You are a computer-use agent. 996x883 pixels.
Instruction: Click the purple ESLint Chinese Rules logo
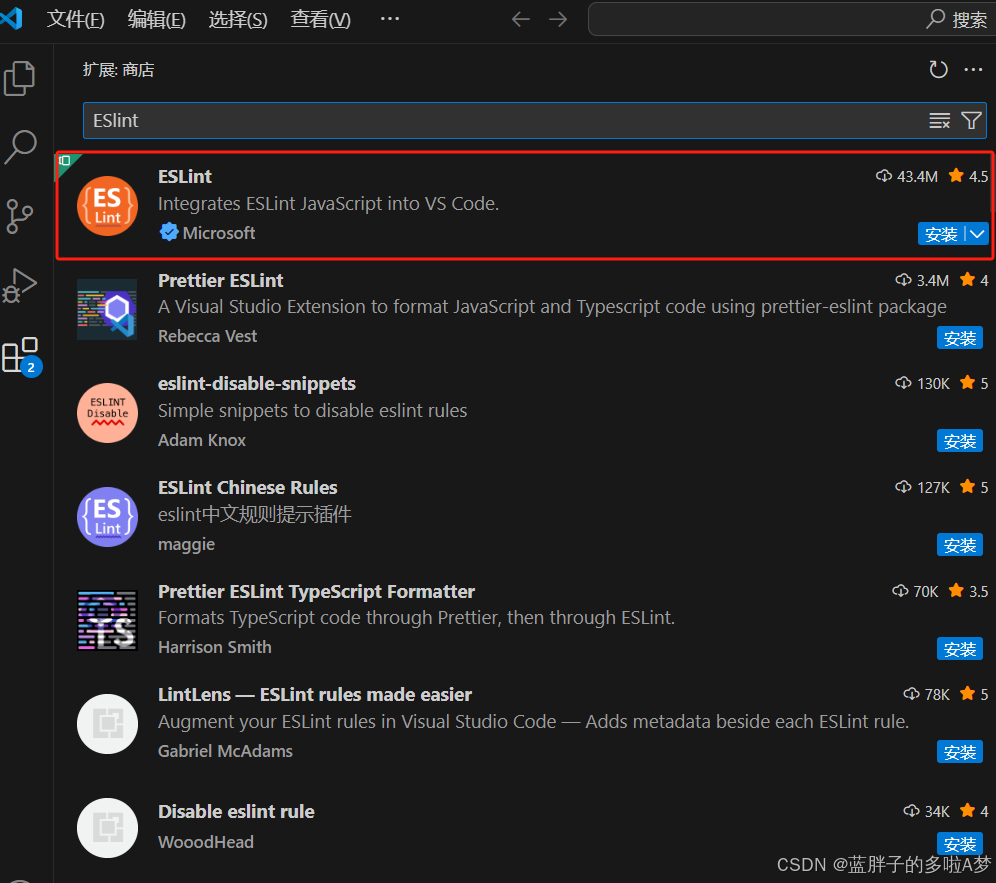click(107, 517)
